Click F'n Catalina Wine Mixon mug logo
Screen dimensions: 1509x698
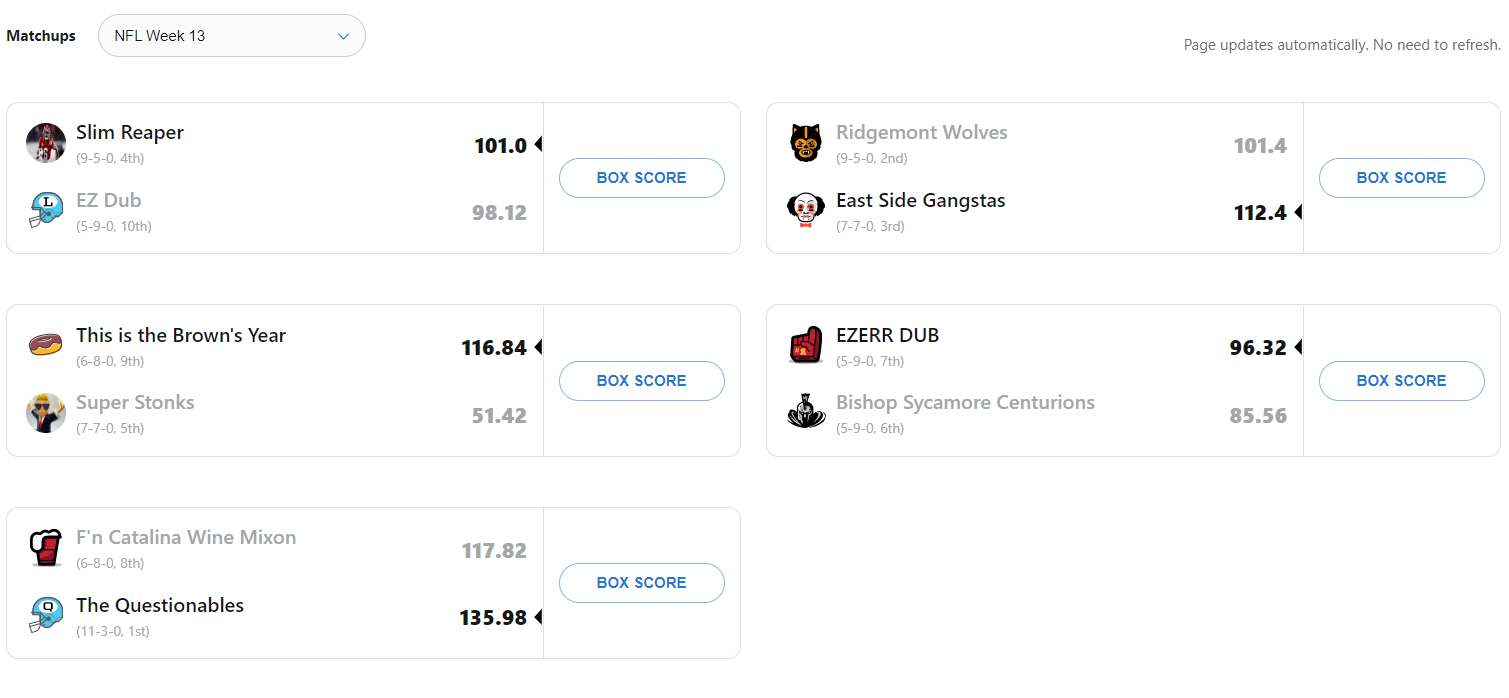tap(46, 548)
